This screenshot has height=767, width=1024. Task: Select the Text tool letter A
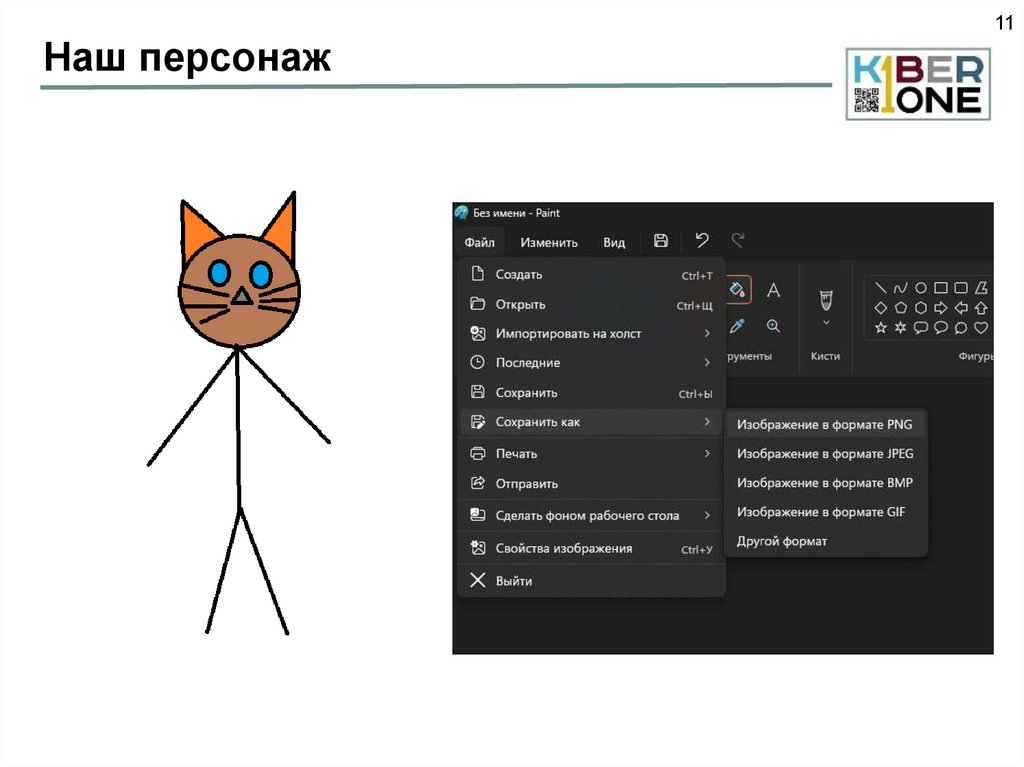(773, 290)
